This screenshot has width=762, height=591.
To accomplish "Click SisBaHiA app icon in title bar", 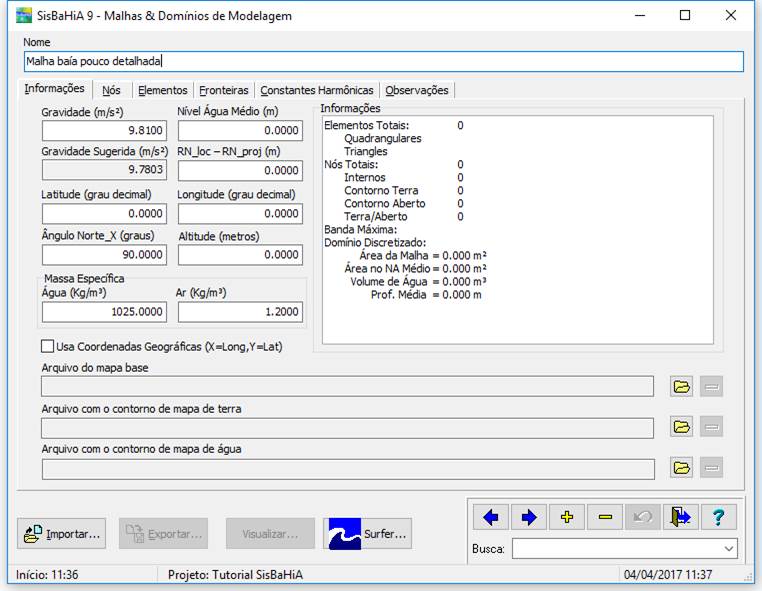I will pyautogui.click(x=24, y=16).
